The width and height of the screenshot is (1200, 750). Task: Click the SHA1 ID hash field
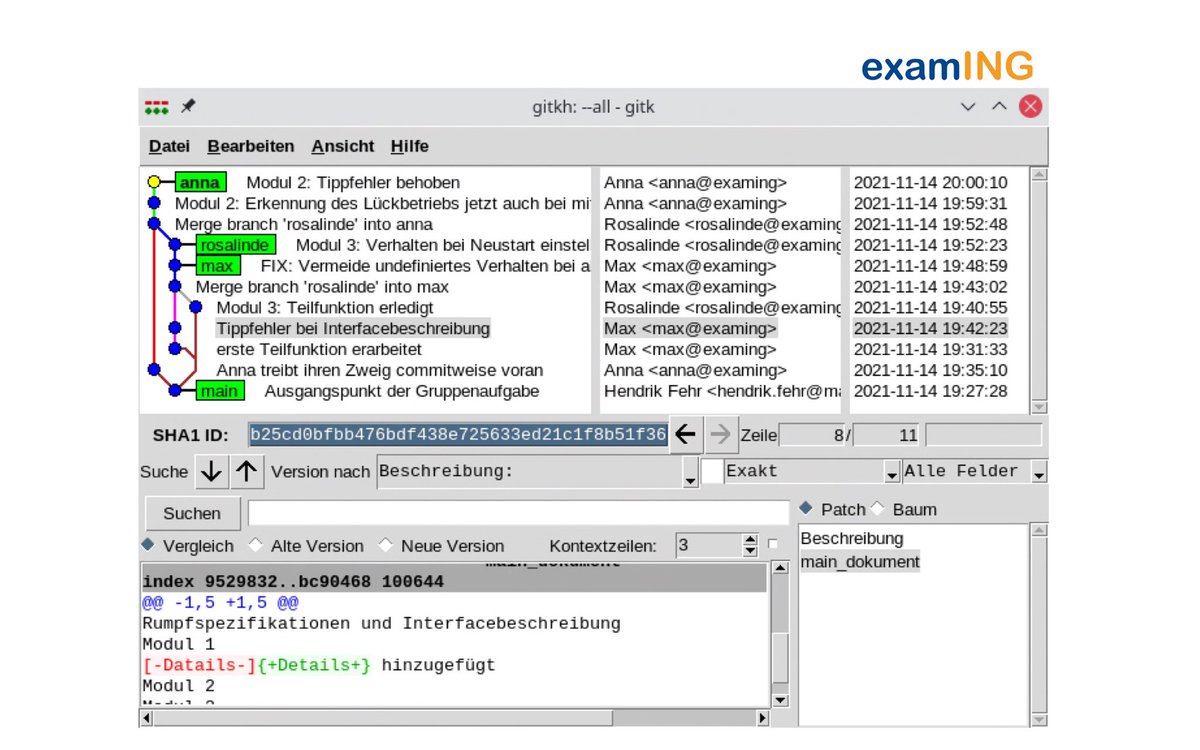click(x=458, y=435)
